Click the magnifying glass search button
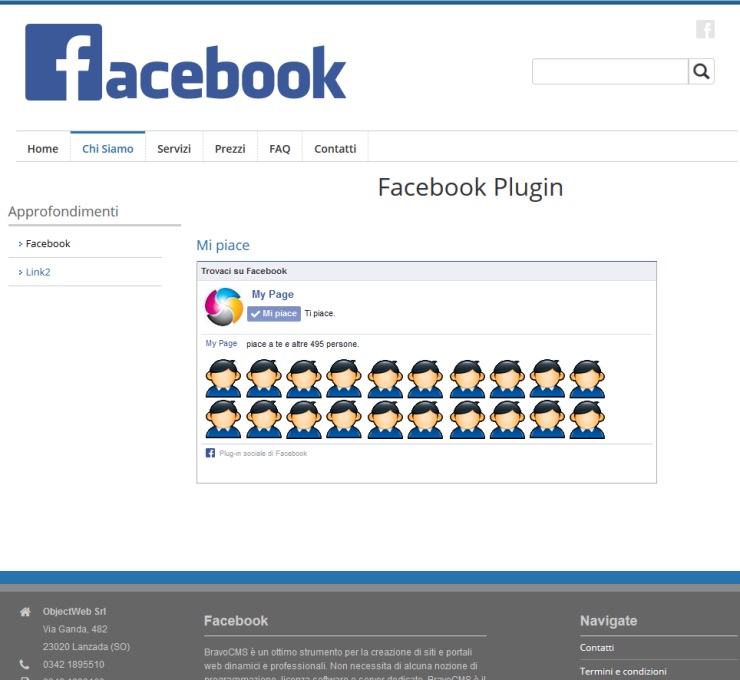 click(x=701, y=71)
